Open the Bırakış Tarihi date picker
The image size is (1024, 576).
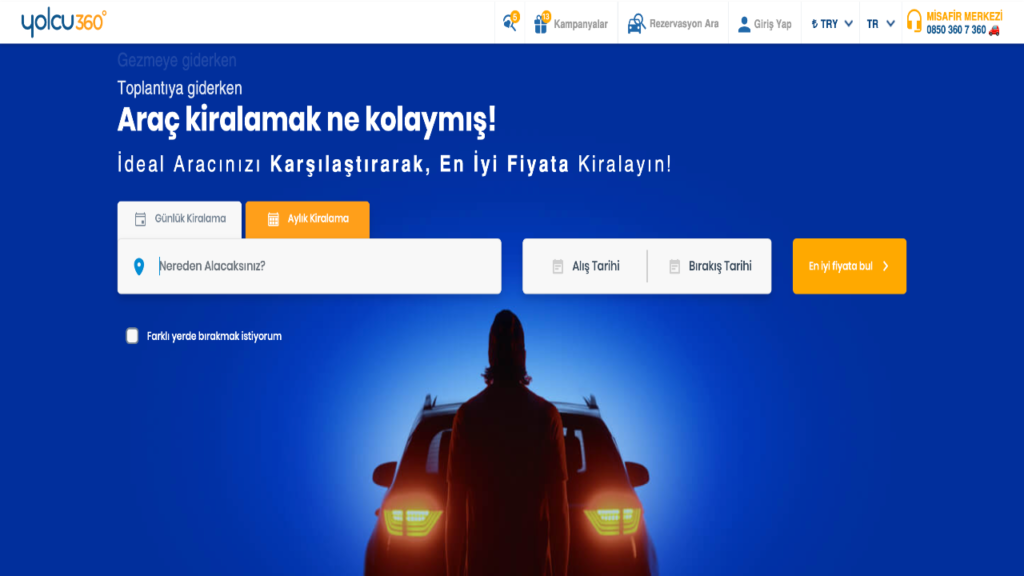tap(710, 266)
